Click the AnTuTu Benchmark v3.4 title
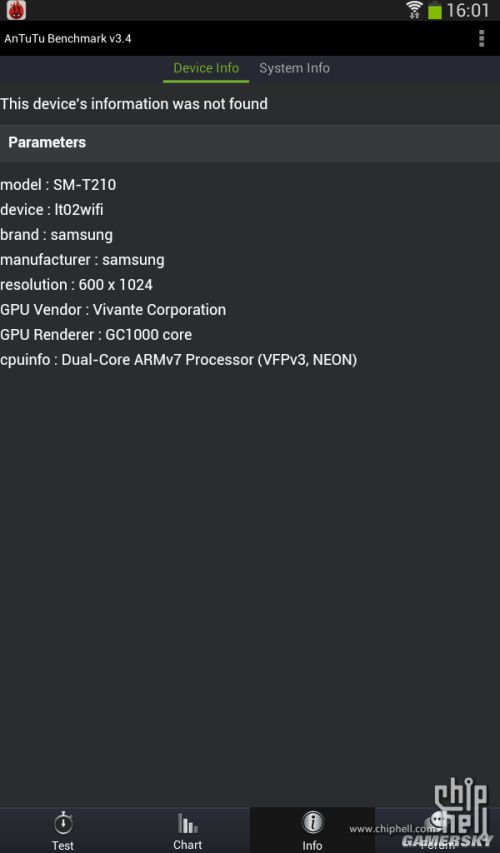The height and width of the screenshot is (853, 500). point(67,39)
